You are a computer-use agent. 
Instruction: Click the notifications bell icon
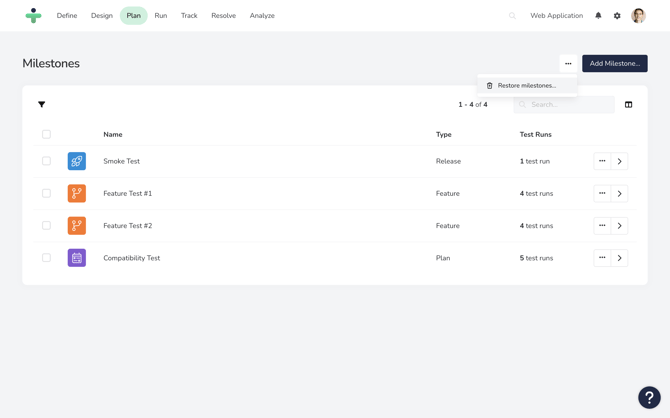coord(598,16)
